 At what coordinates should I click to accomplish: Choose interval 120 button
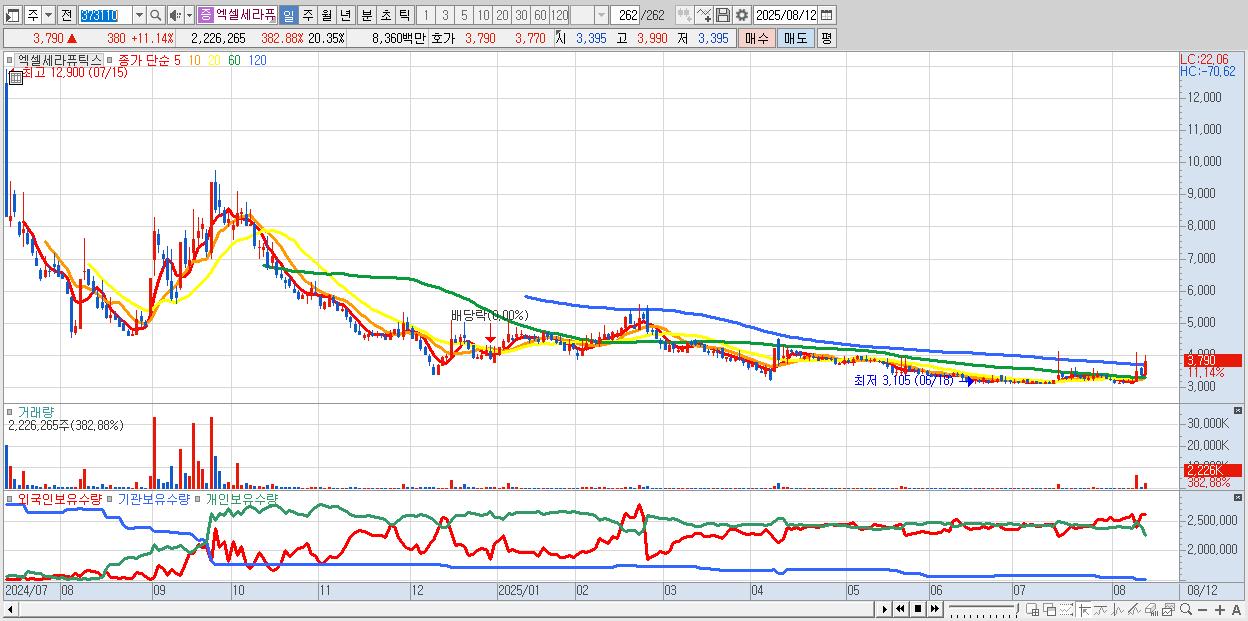point(560,15)
